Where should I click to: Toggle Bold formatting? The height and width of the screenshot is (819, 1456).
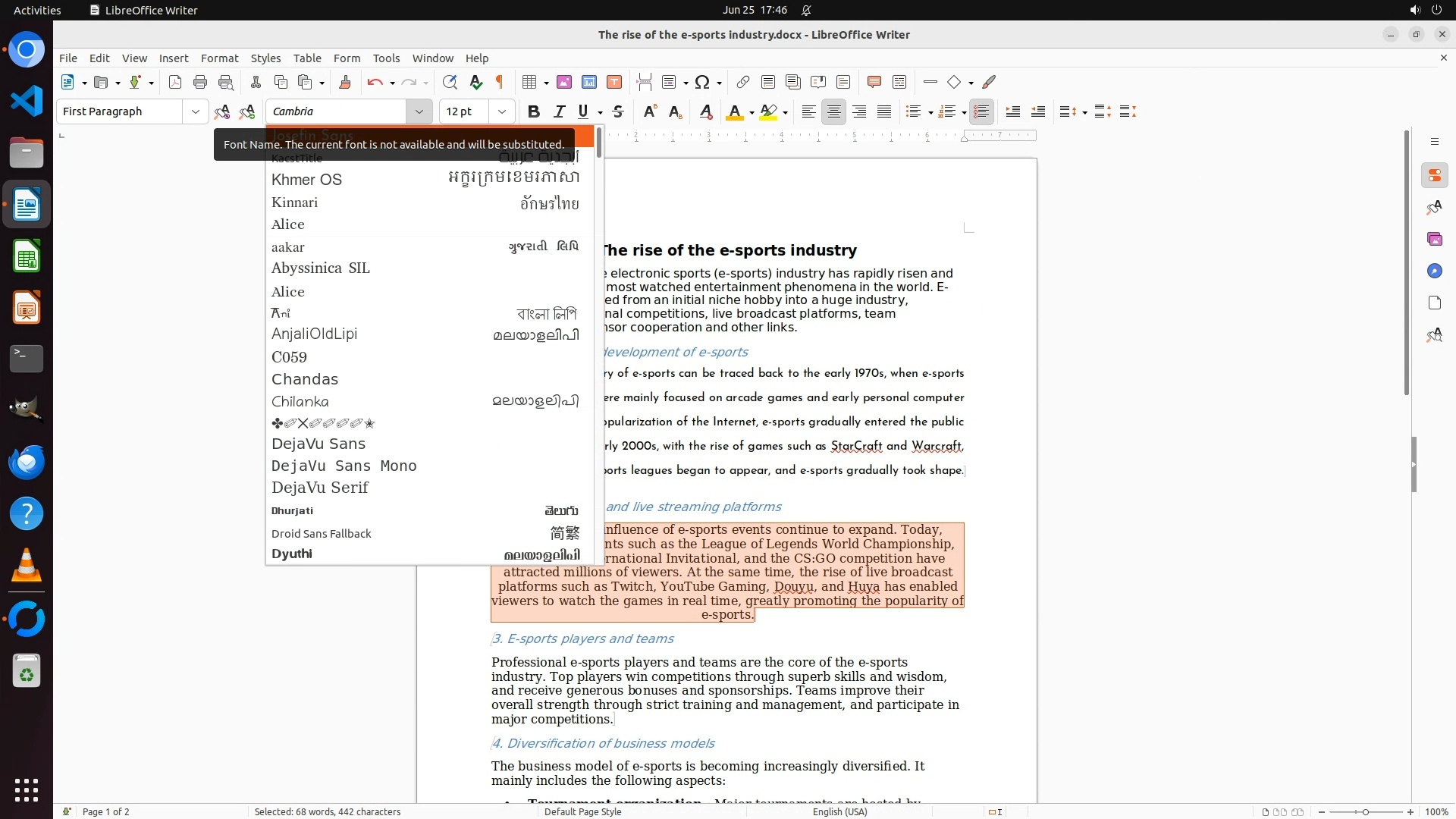(x=534, y=111)
